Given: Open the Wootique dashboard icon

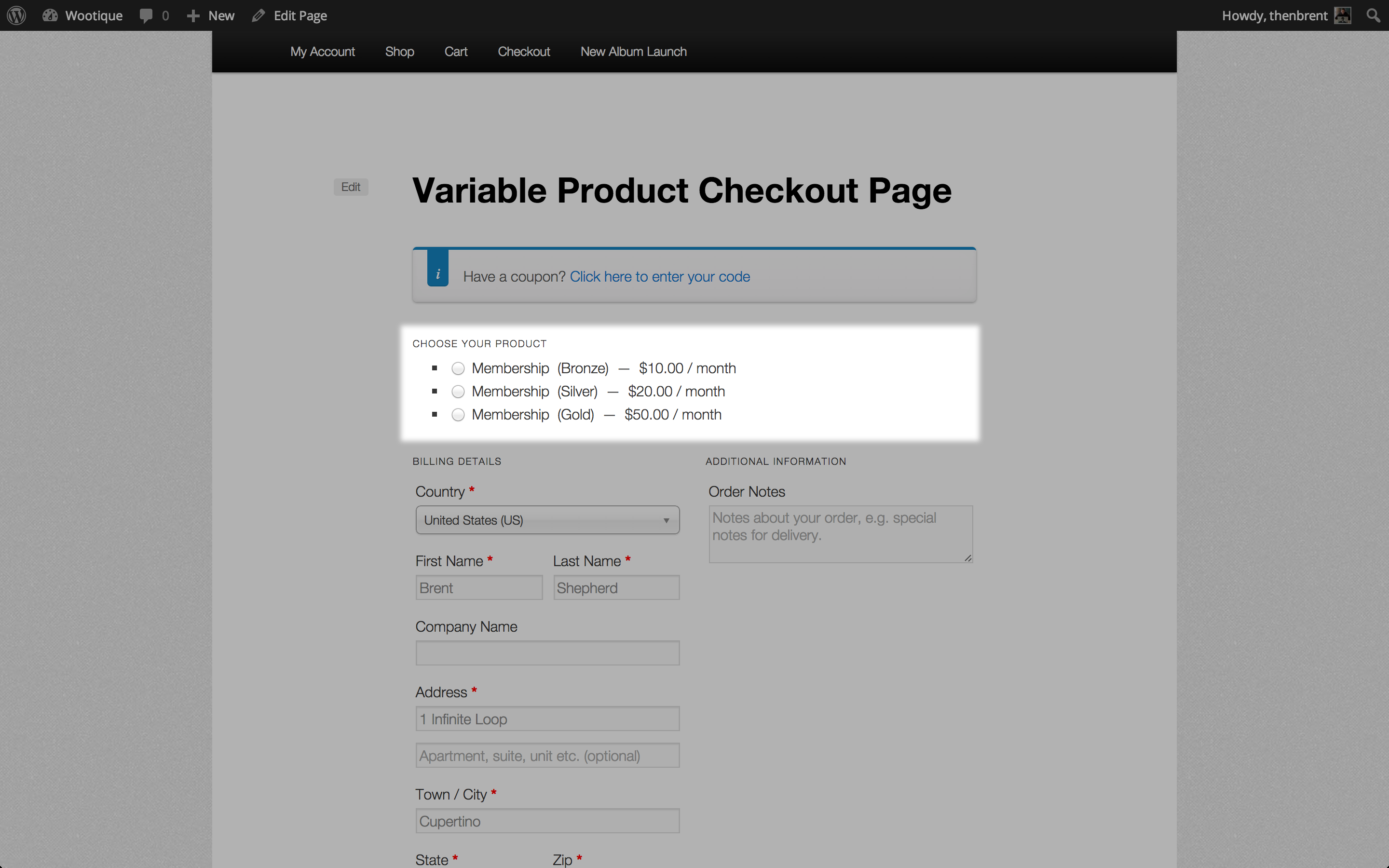Looking at the screenshot, I should (x=51, y=15).
